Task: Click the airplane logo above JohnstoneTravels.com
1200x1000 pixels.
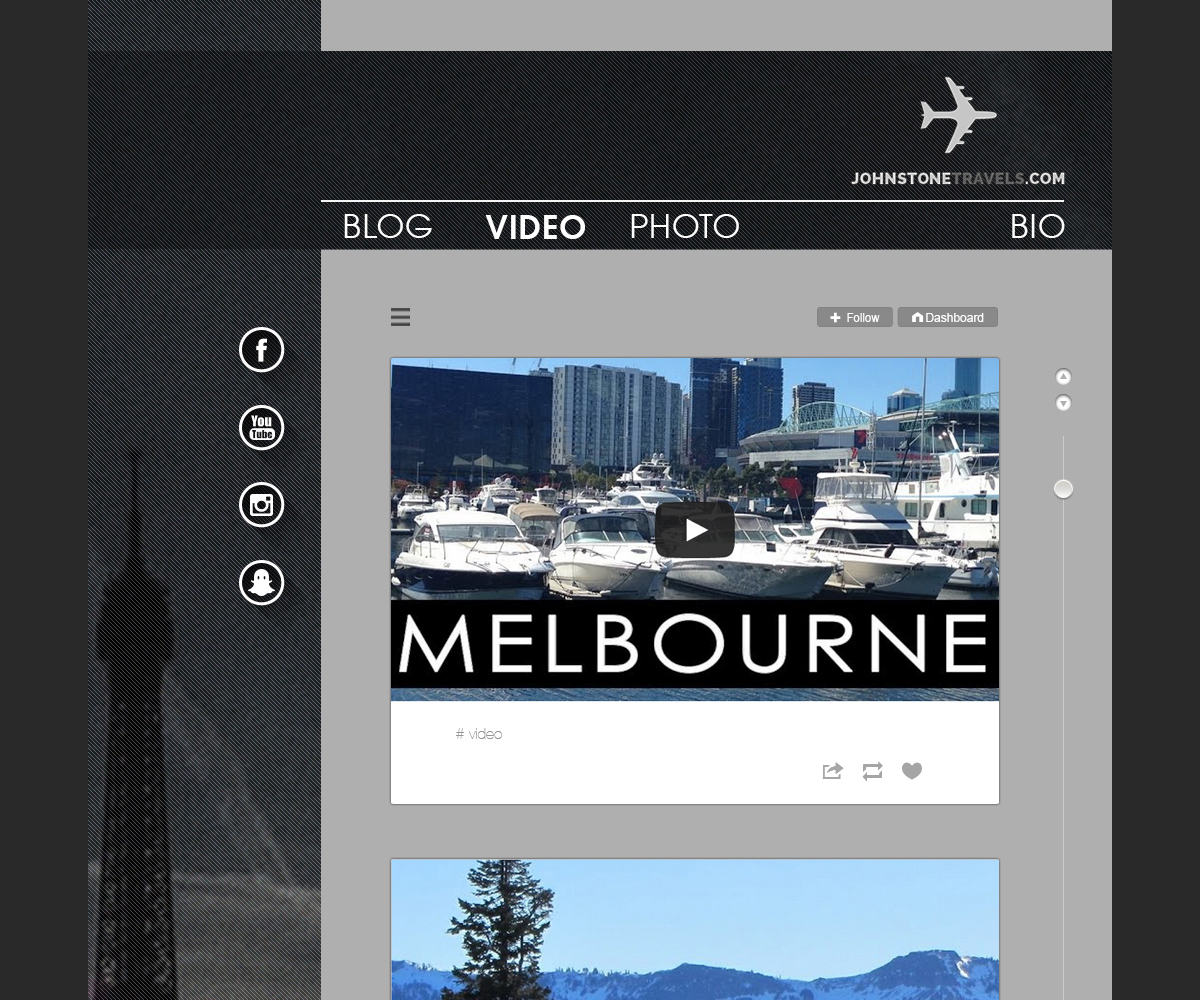Action: [957, 115]
